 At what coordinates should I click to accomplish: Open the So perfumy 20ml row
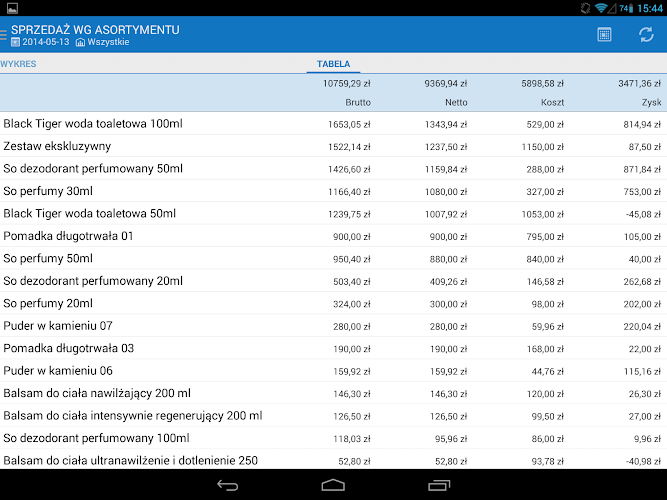pyautogui.click(x=334, y=304)
